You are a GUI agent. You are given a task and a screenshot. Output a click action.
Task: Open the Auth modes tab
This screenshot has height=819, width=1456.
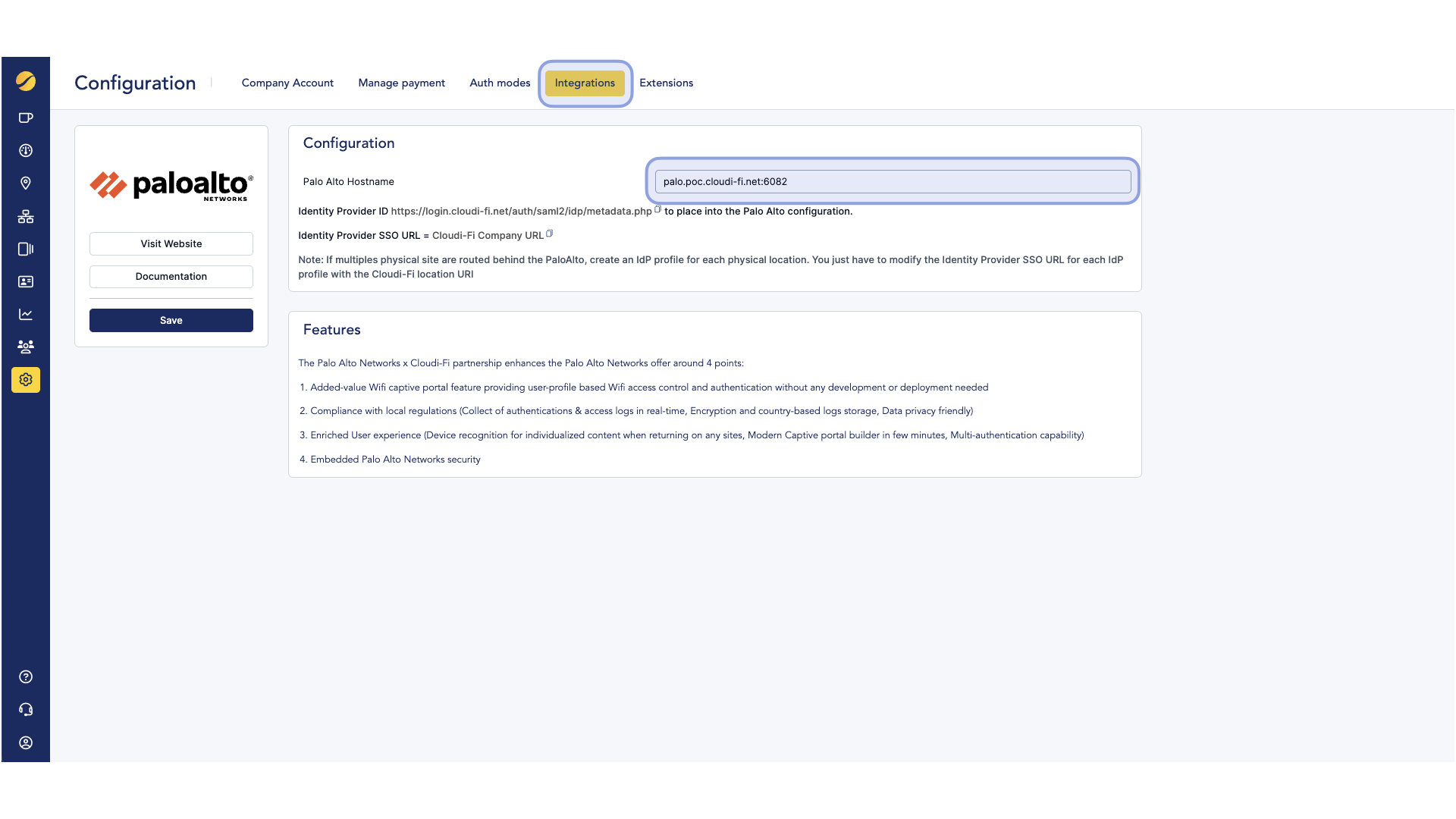coord(499,83)
